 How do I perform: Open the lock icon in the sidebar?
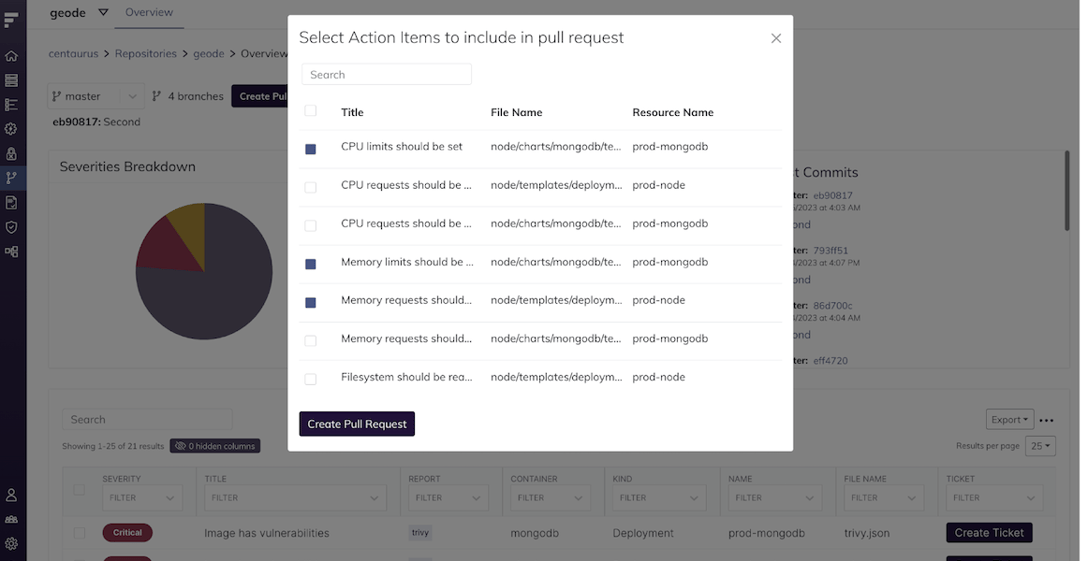[x=11, y=153]
